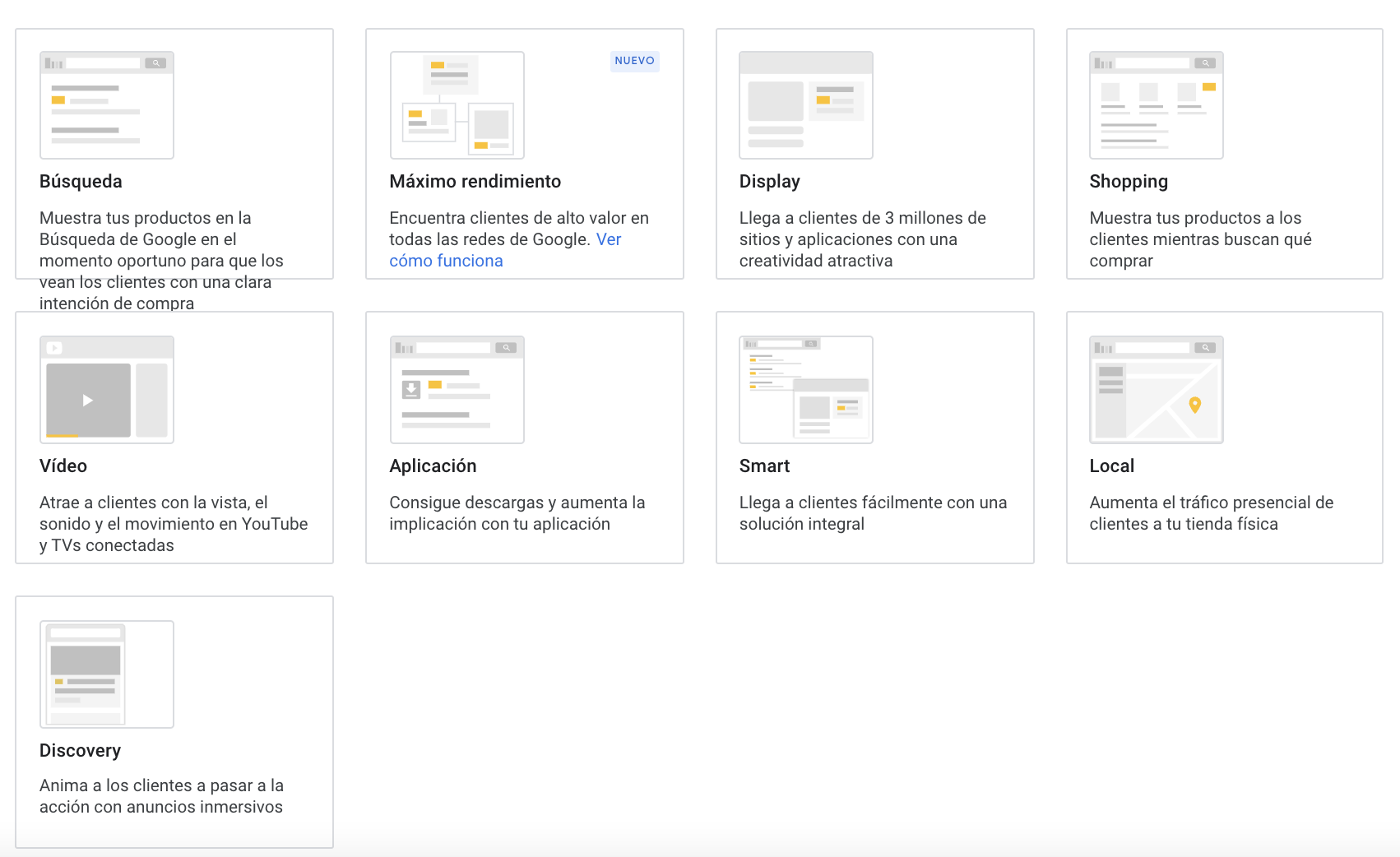This screenshot has height=857, width=1400.
Task: Choose the Aplicación campaign heading
Action: 433,466
